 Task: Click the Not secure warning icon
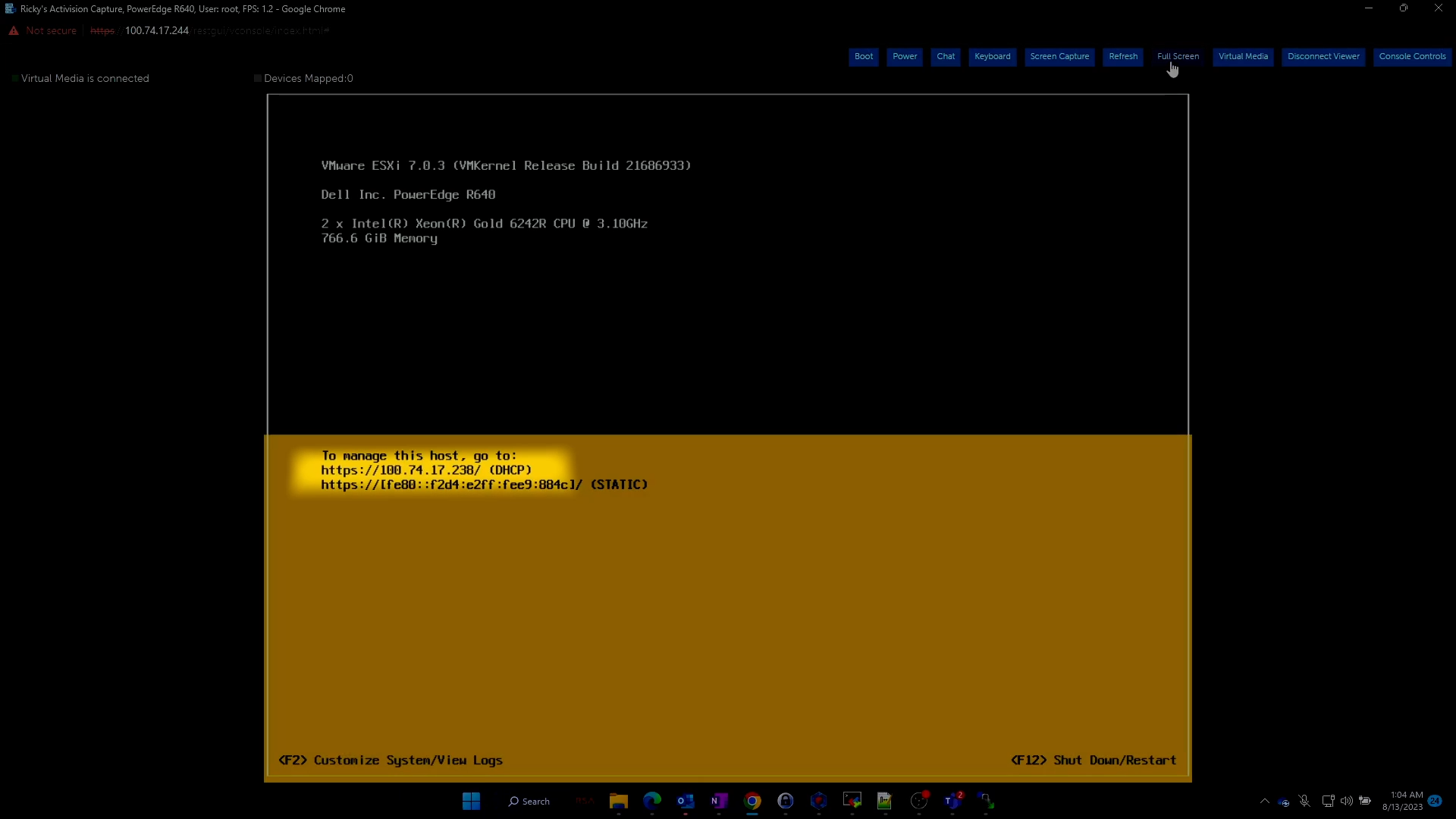pos(13,30)
